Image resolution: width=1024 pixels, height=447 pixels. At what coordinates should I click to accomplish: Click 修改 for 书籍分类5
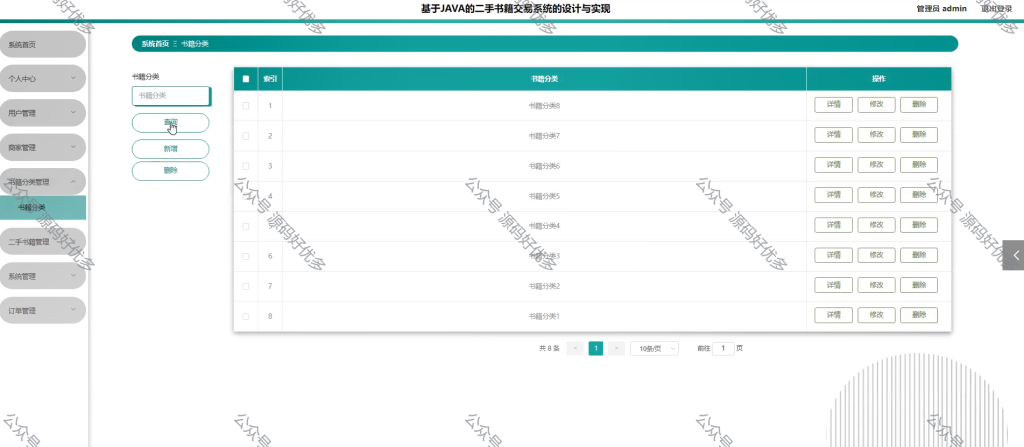point(876,195)
